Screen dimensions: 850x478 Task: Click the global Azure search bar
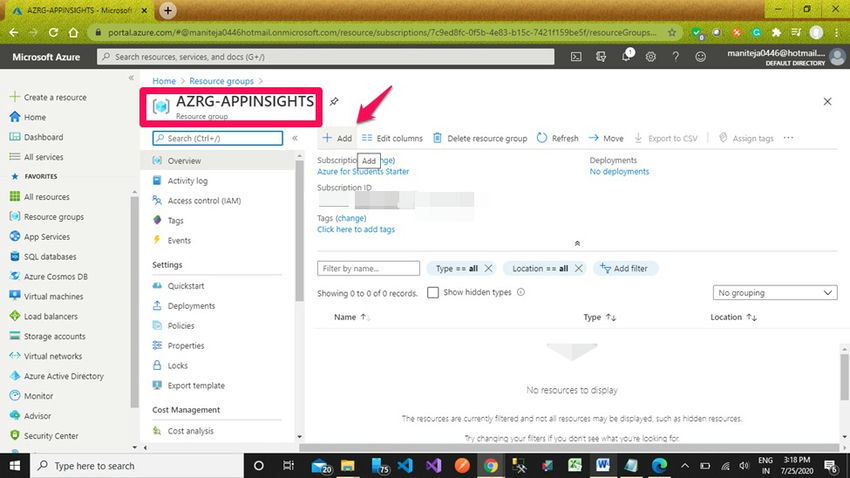[x=325, y=56]
